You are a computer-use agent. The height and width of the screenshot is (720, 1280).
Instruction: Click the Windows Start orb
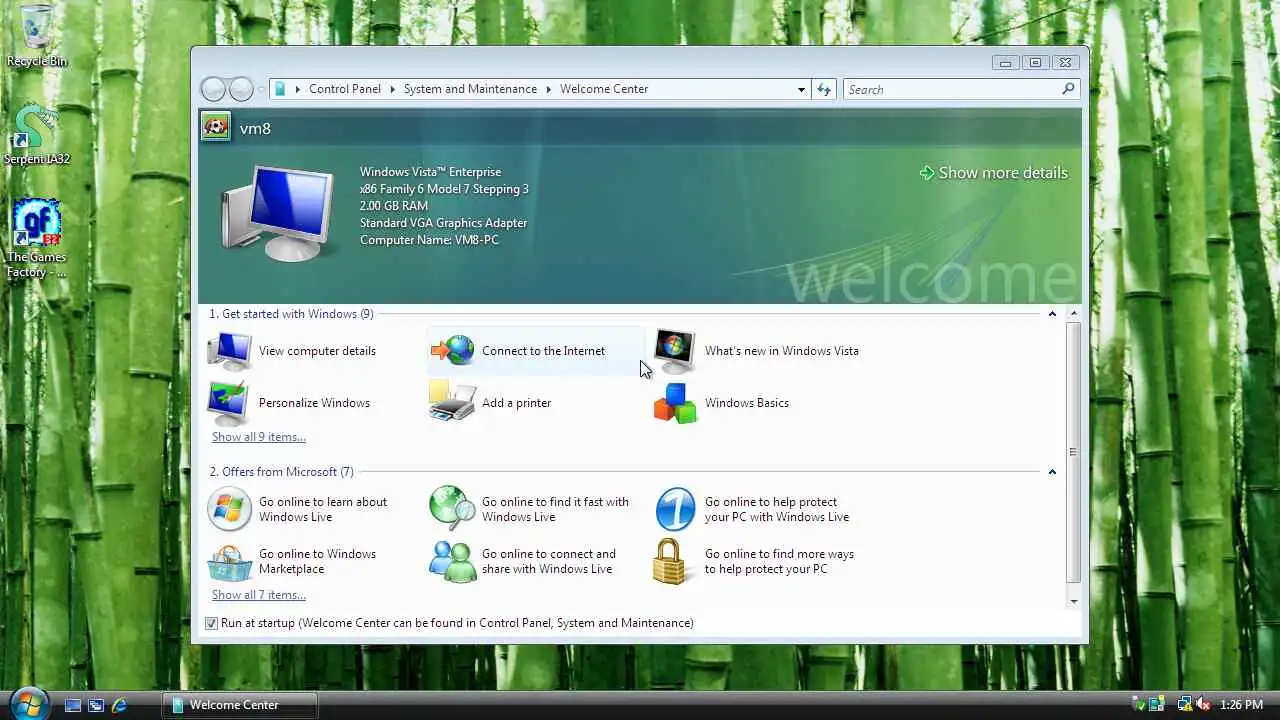(x=28, y=702)
